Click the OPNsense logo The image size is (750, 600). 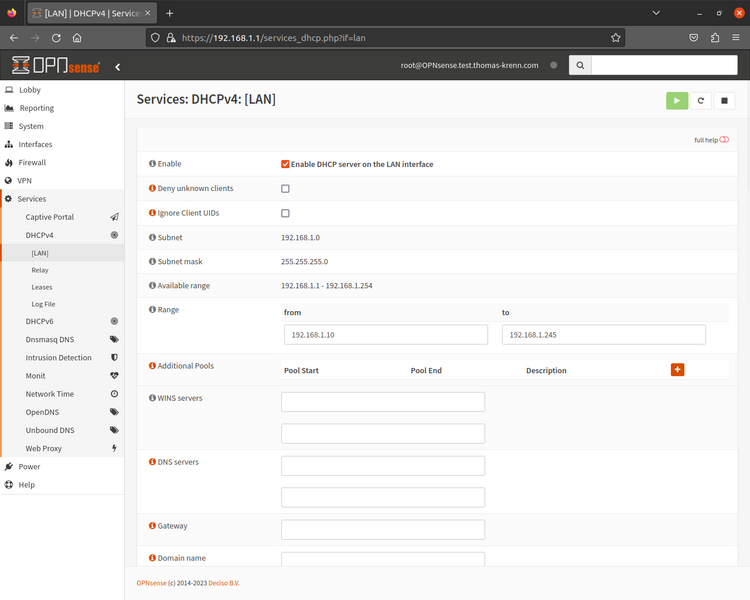[x=55, y=65]
